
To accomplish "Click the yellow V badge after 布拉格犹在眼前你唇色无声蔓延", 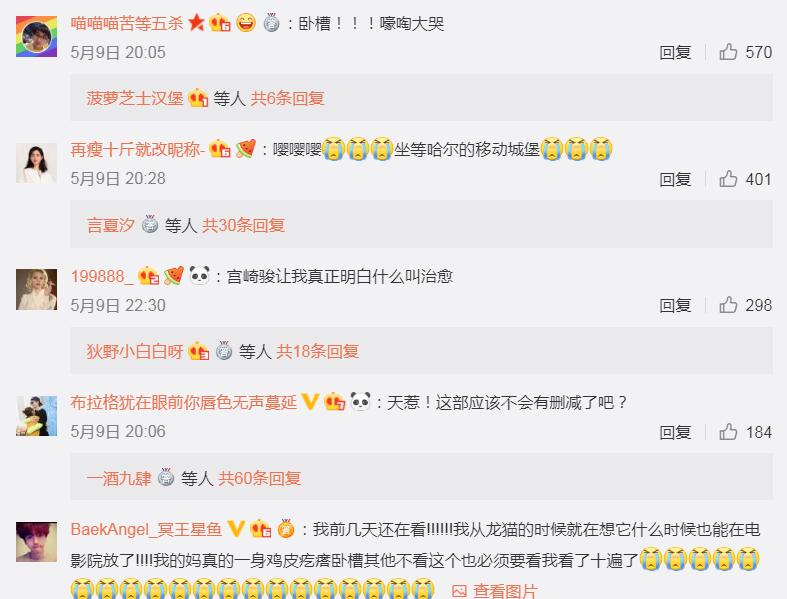I will (x=310, y=402).
